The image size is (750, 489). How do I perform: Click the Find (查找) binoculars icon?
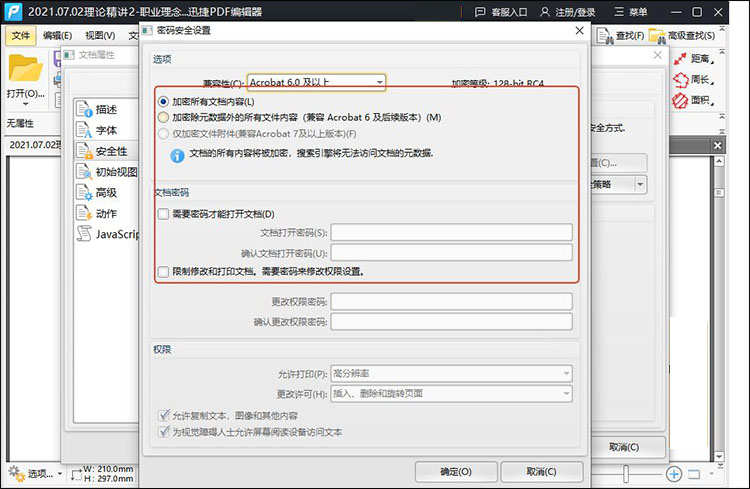tap(605, 36)
